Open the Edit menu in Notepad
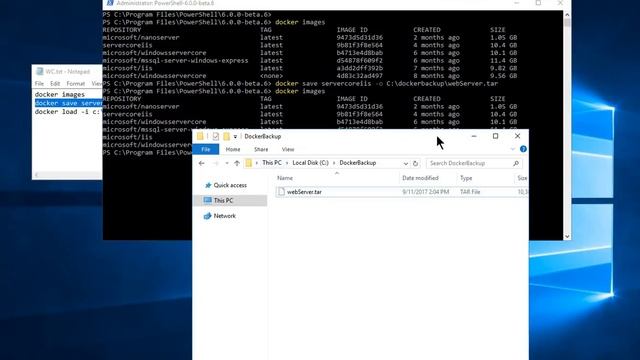640x360 pixels. 55,84
